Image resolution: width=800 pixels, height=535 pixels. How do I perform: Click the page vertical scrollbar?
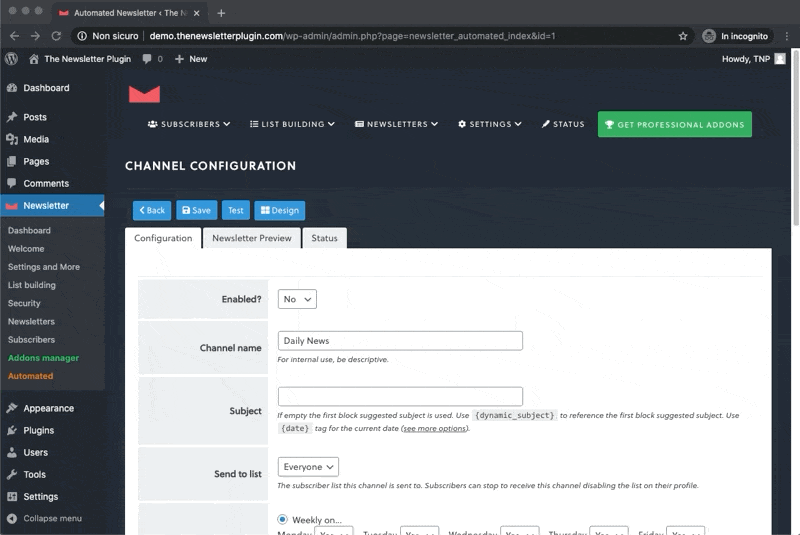coord(795,138)
